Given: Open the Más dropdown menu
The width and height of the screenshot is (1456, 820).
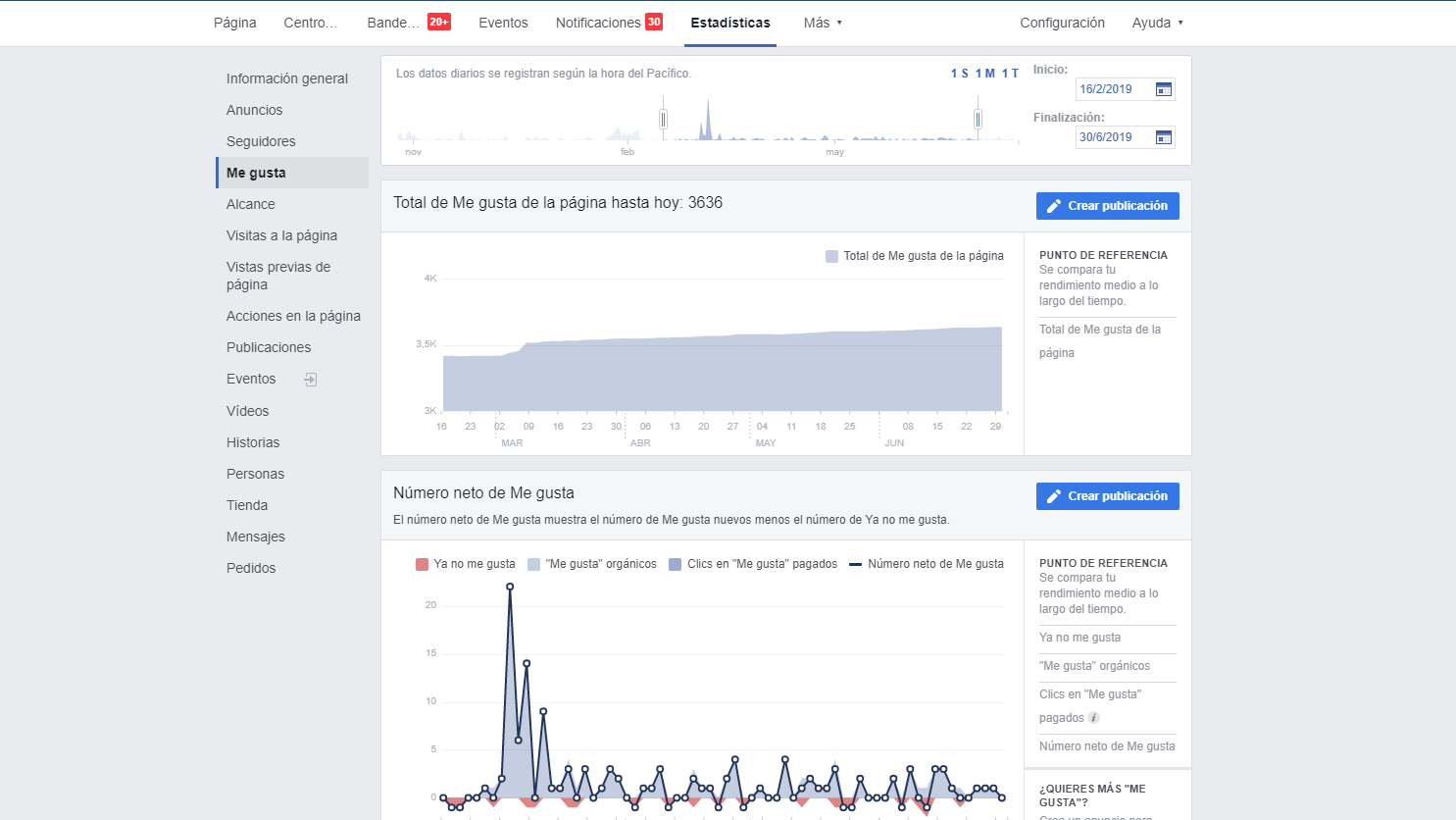Looking at the screenshot, I should [823, 23].
